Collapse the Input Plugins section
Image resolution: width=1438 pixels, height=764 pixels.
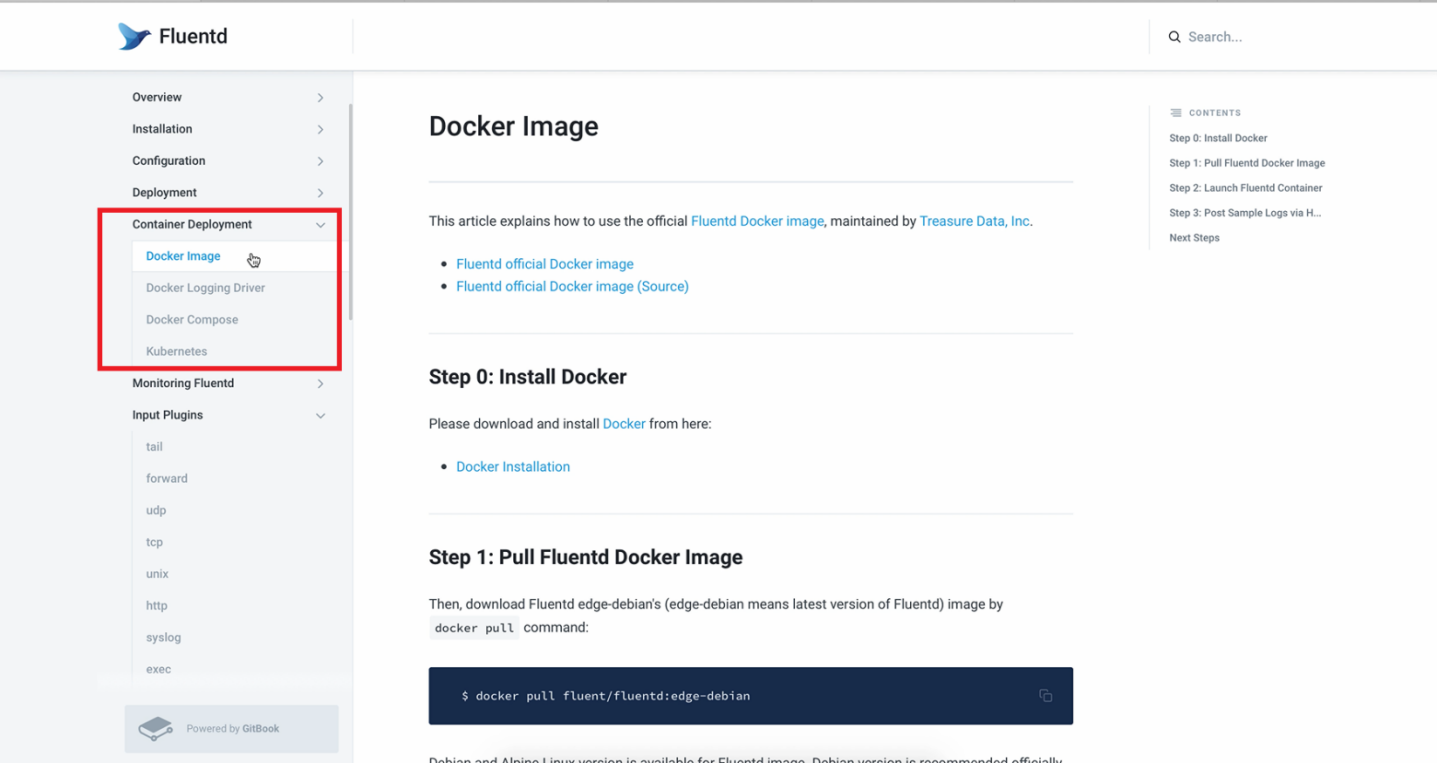(x=320, y=415)
